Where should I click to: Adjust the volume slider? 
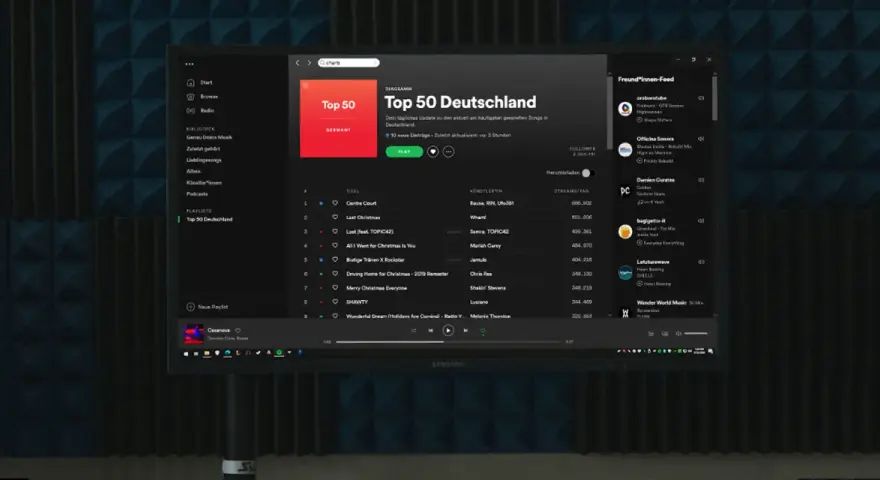pyautogui.click(x=696, y=333)
